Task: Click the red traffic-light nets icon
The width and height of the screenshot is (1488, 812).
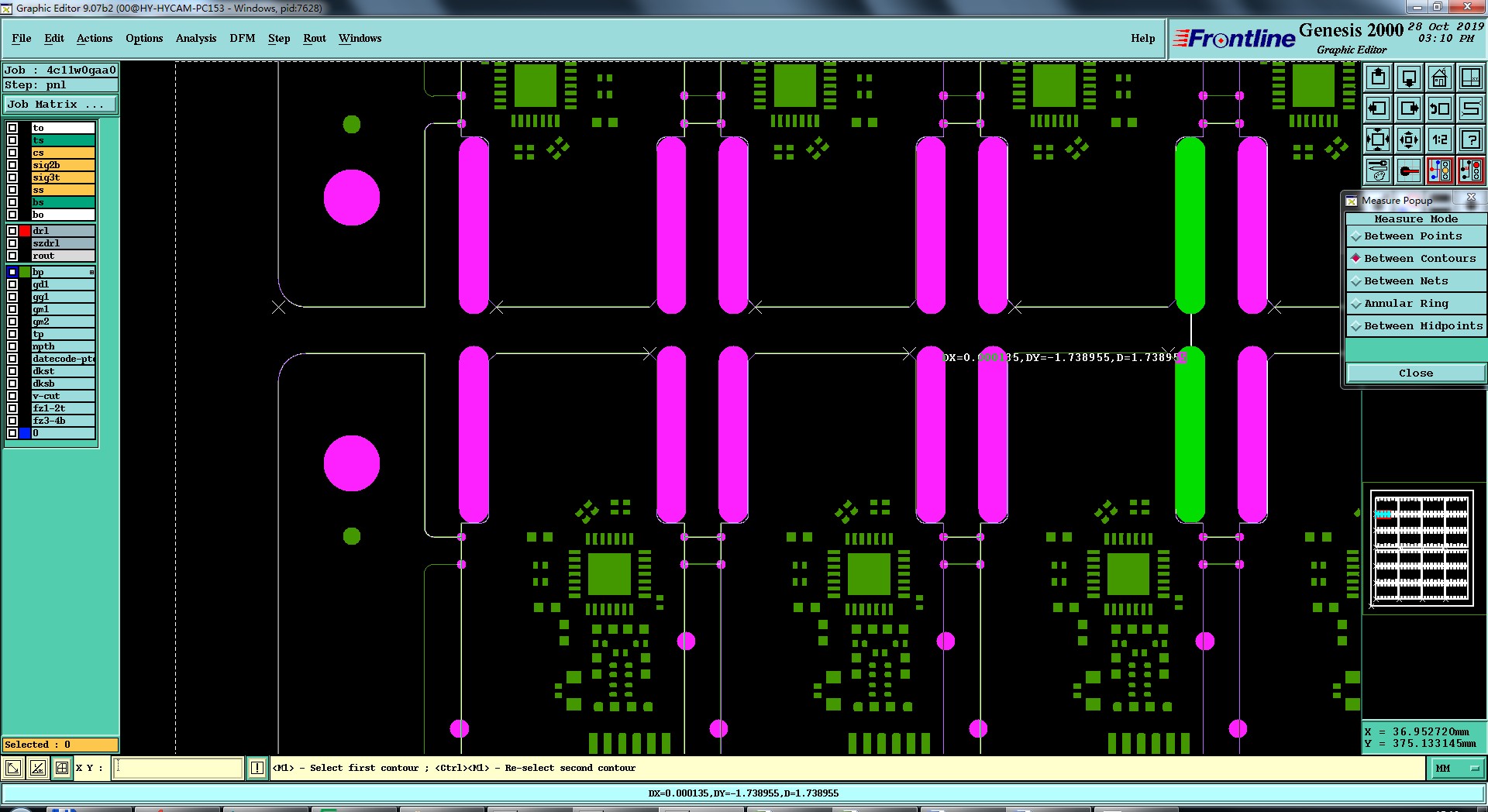Action: click(1471, 170)
